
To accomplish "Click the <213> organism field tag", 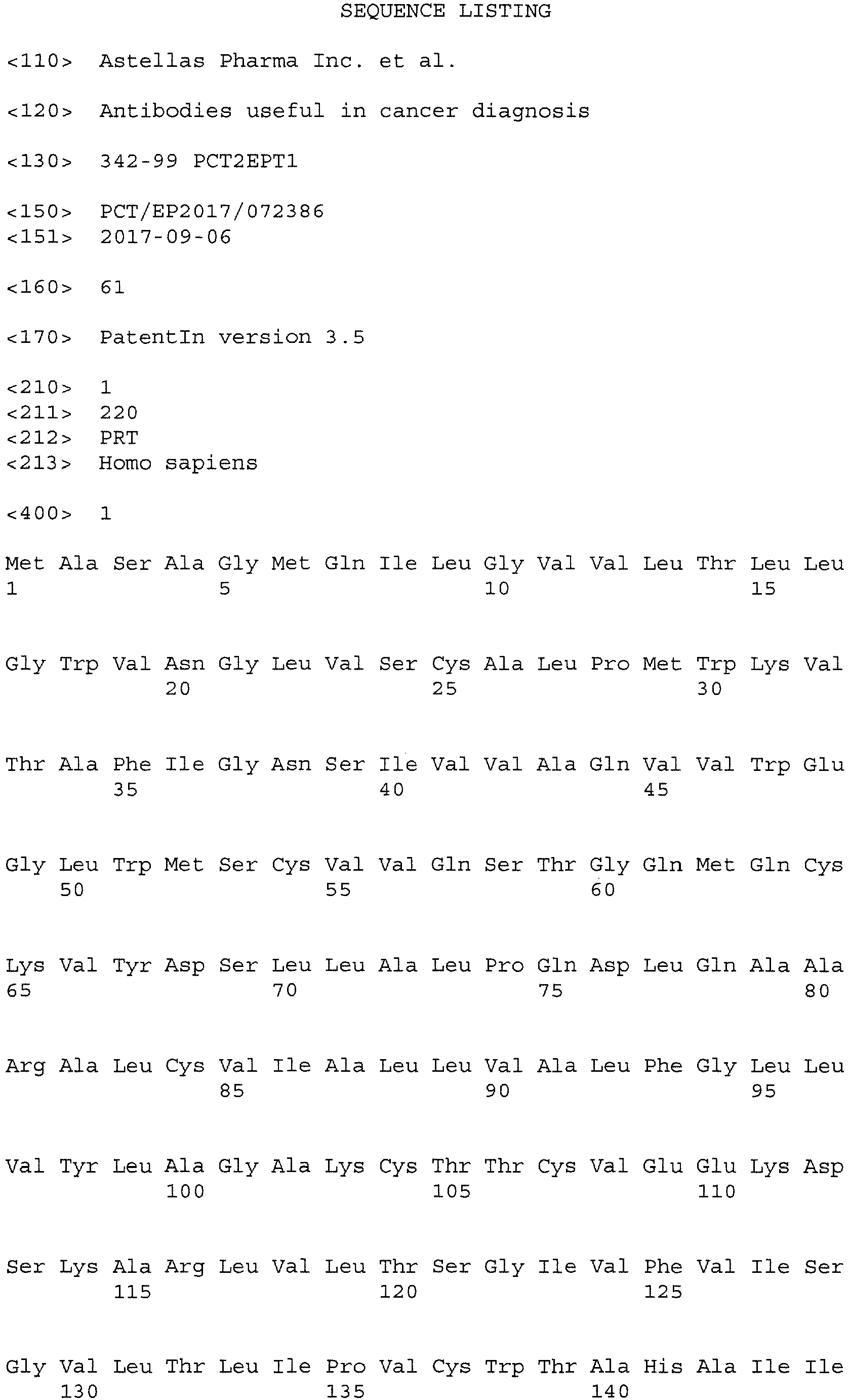I will tap(39, 463).
